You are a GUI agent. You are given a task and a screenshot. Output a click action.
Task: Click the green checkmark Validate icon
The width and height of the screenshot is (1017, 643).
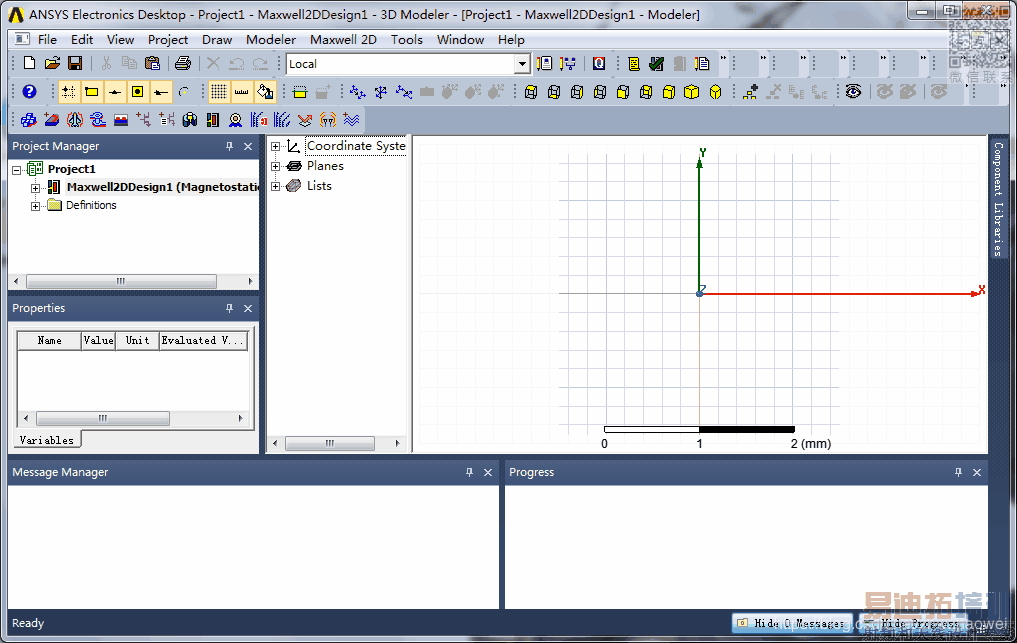pyautogui.click(x=656, y=63)
